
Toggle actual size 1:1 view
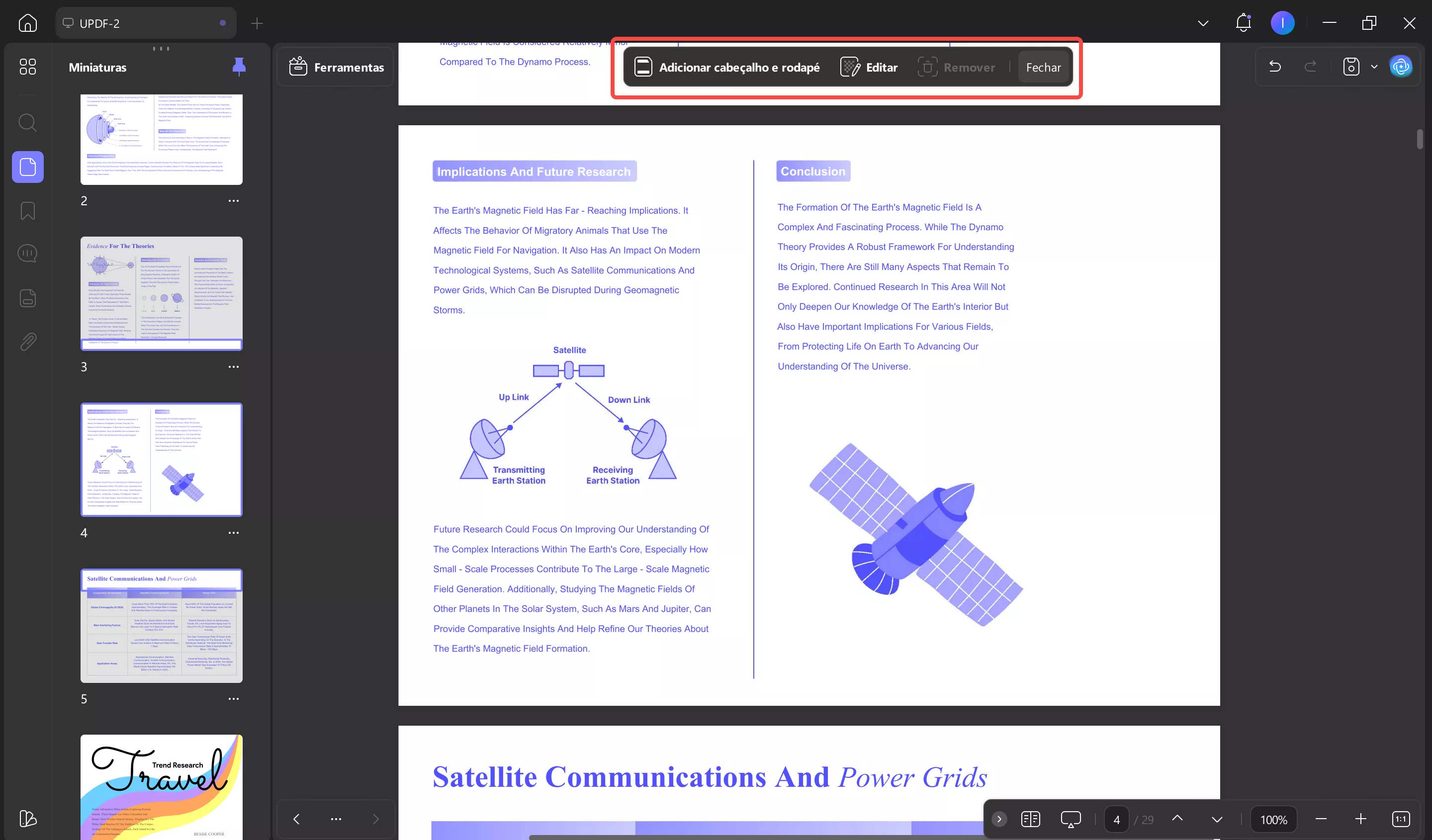tap(1401, 819)
